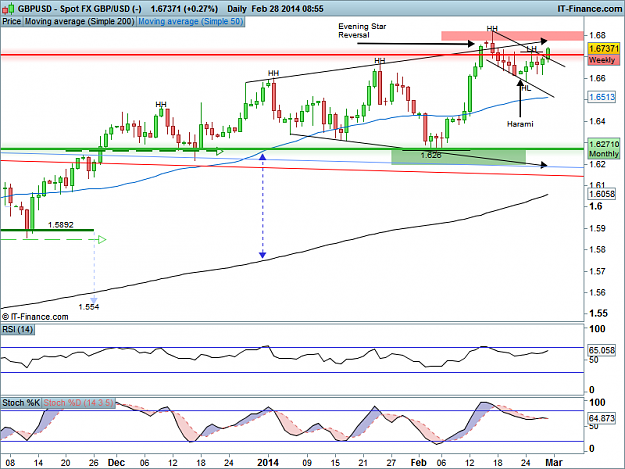The width and height of the screenshot is (625, 469).
Task: Select the Price legend label
Action: pos(12,21)
